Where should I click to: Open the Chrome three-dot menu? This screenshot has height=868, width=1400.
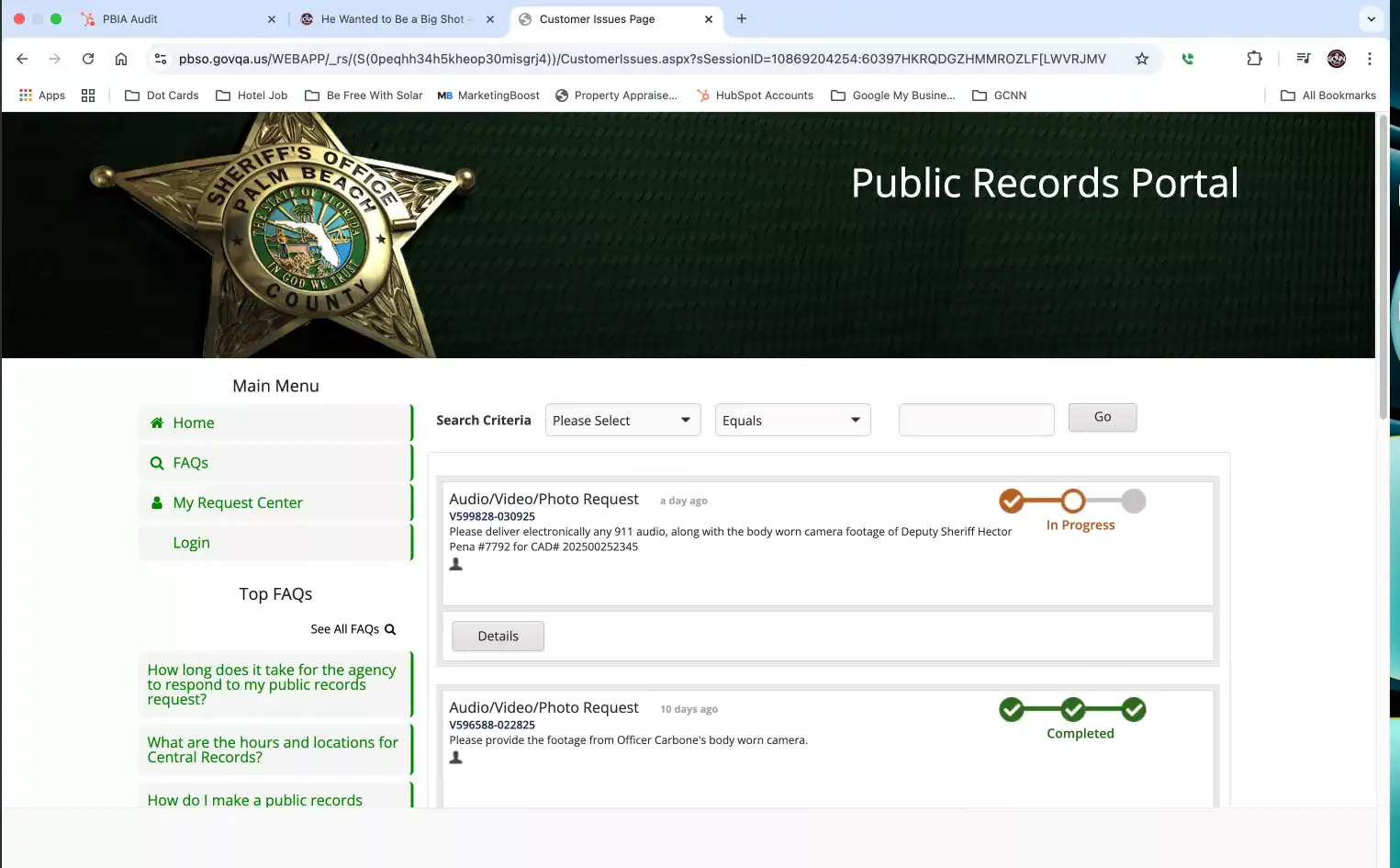1369,59
